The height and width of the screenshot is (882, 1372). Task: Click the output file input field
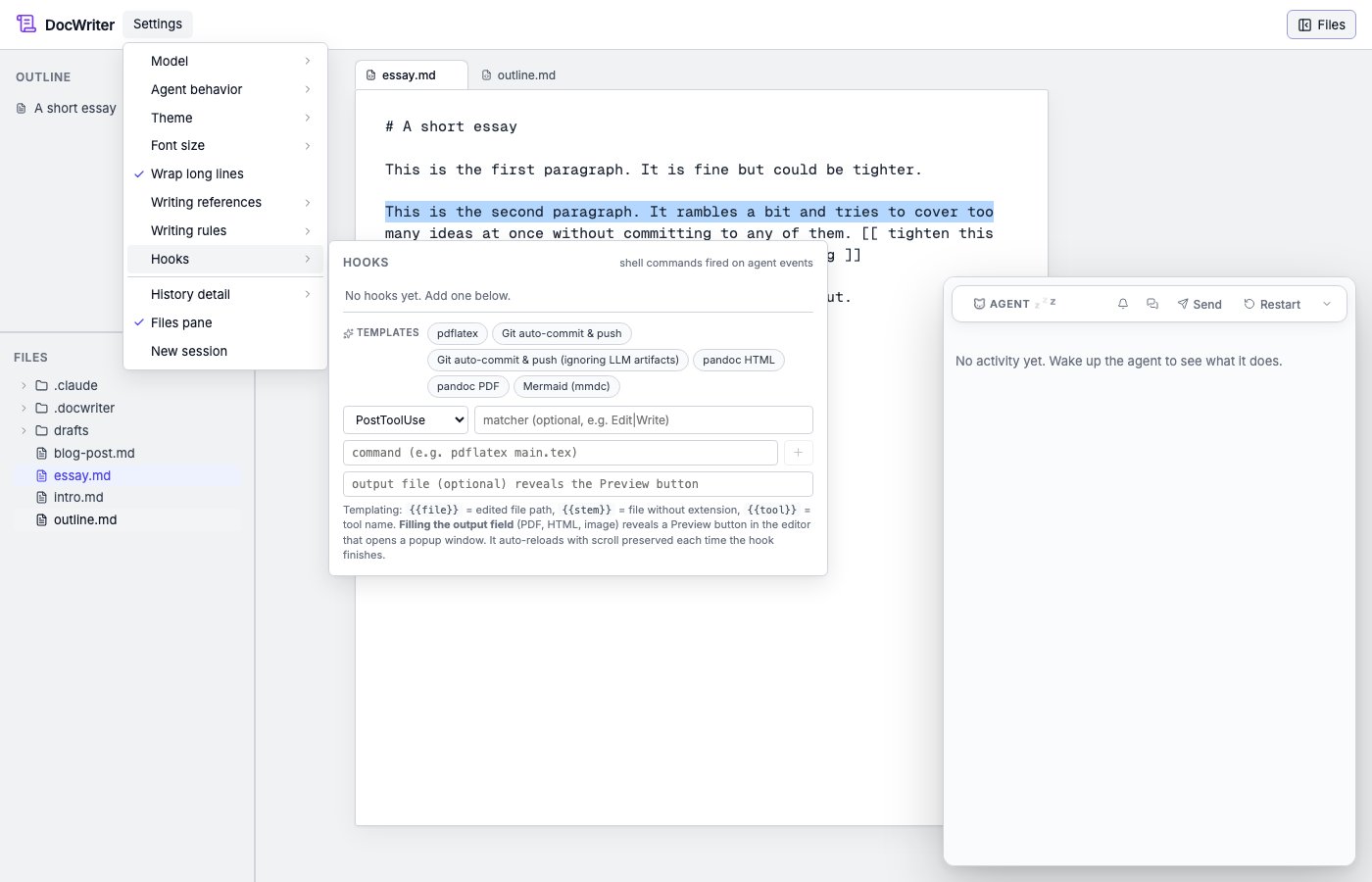tap(578, 484)
